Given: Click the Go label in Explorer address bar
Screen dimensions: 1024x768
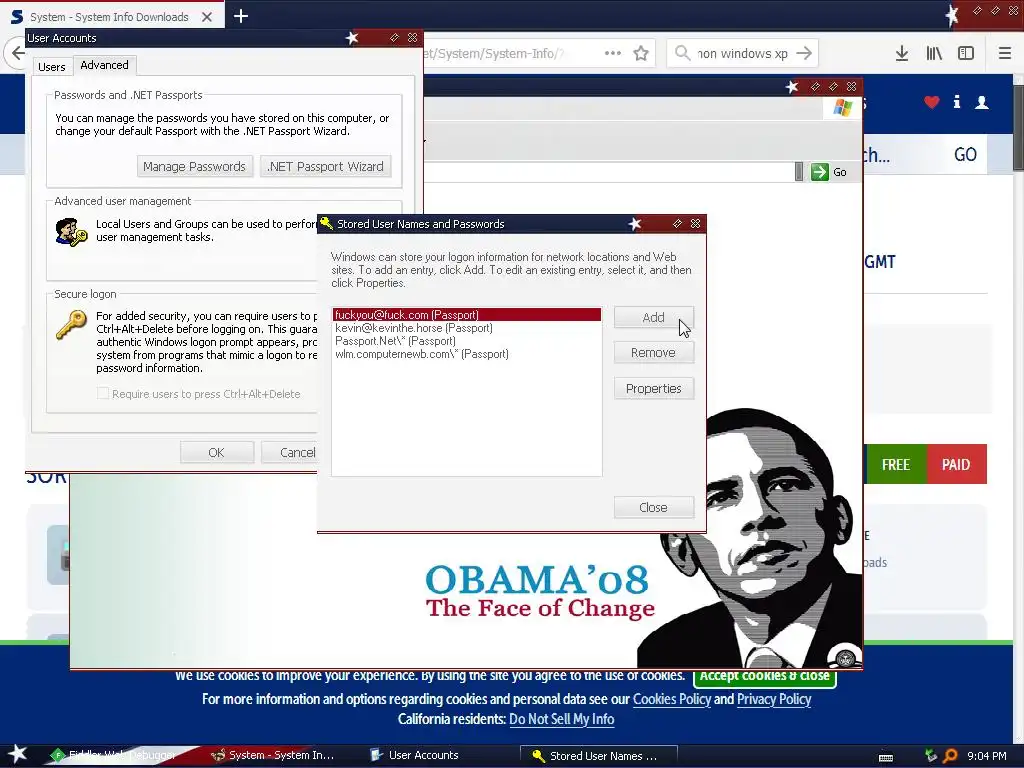Looking at the screenshot, I should tap(840, 172).
